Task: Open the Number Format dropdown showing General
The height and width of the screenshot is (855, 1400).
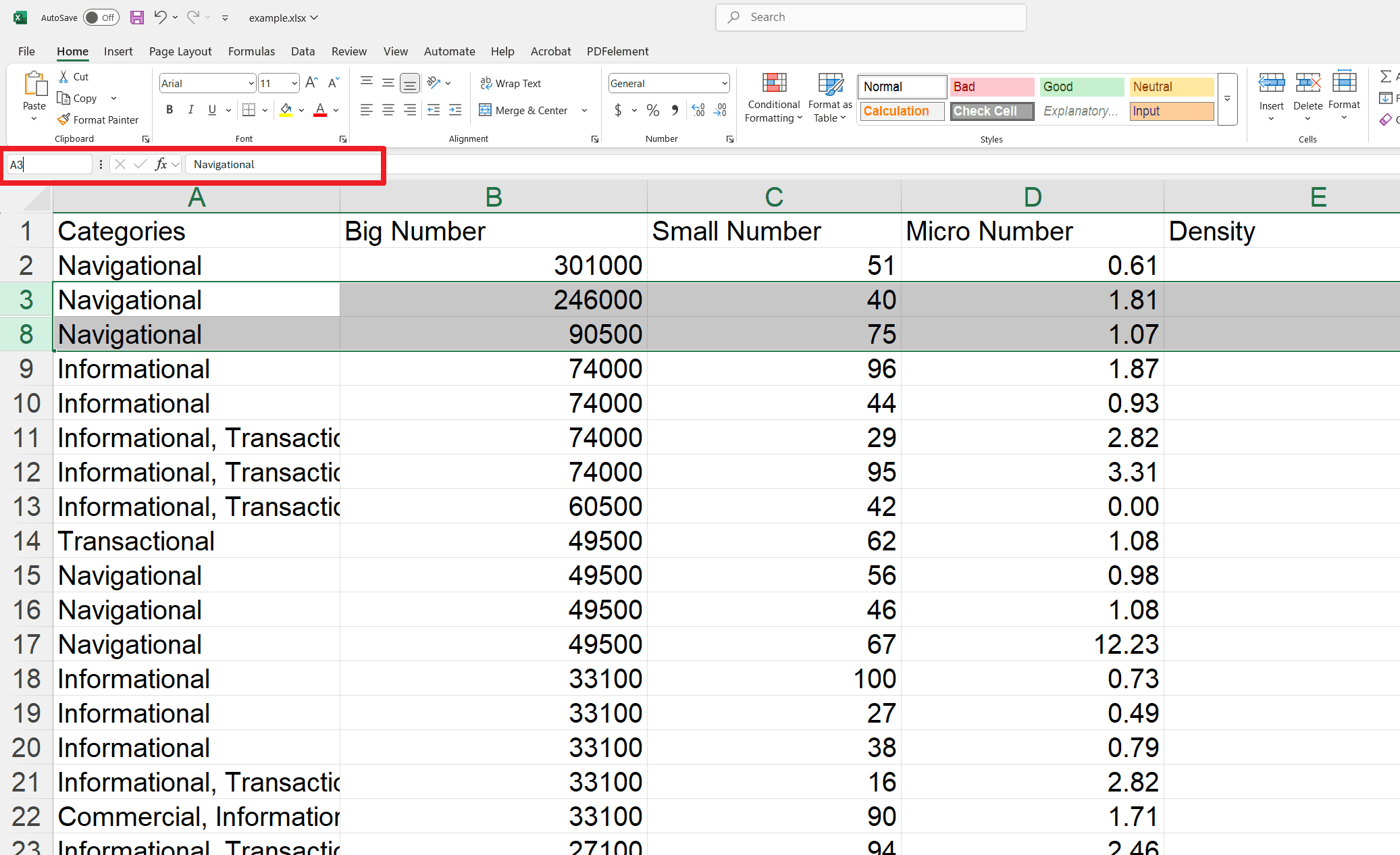Action: (x=725, y=83)
